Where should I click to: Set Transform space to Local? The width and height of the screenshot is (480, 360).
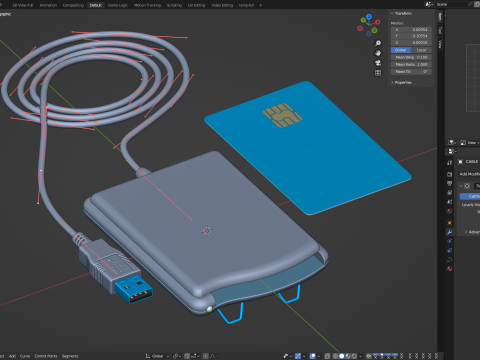421,50
